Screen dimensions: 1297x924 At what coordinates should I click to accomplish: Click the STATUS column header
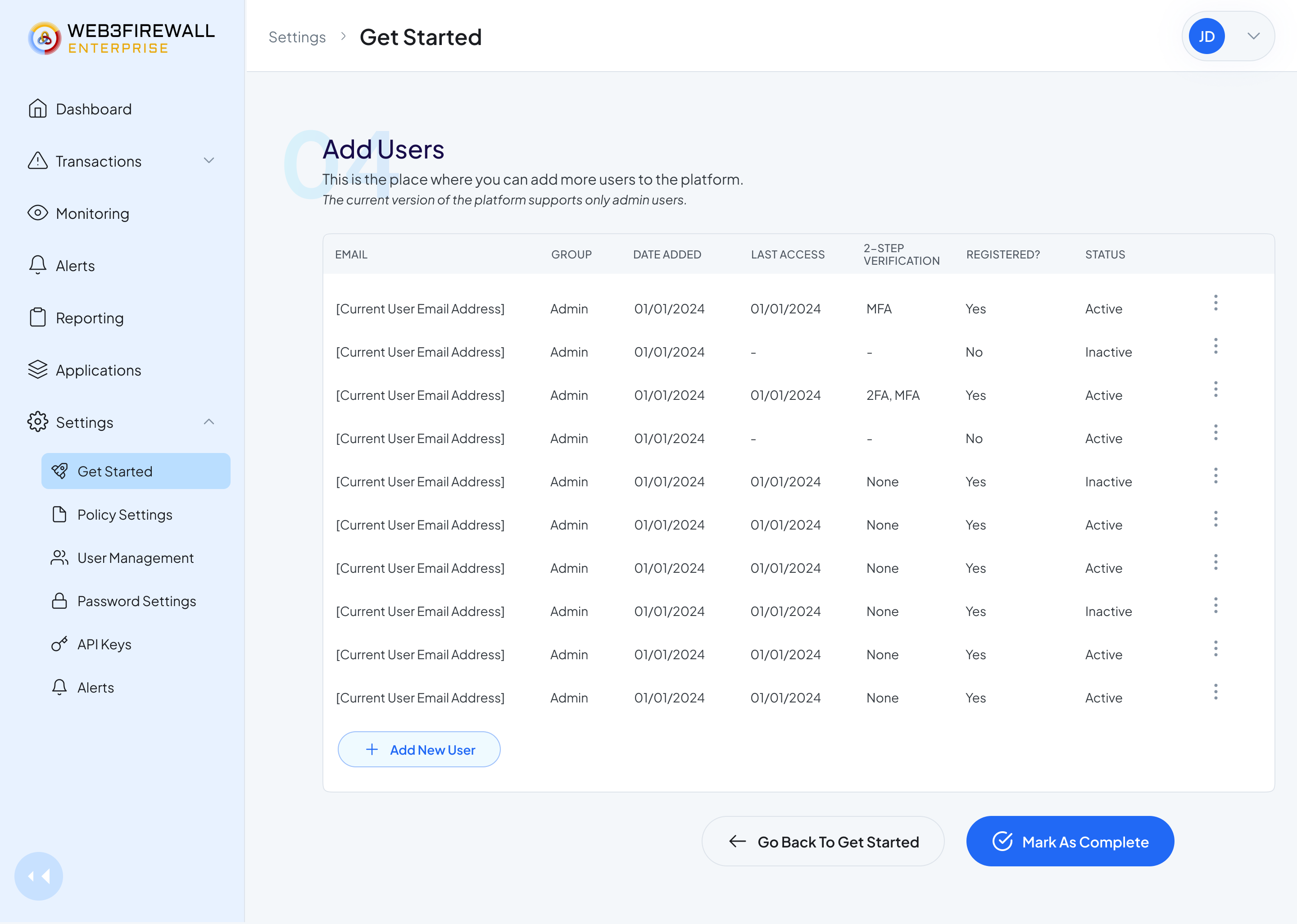click(1105, 254)
